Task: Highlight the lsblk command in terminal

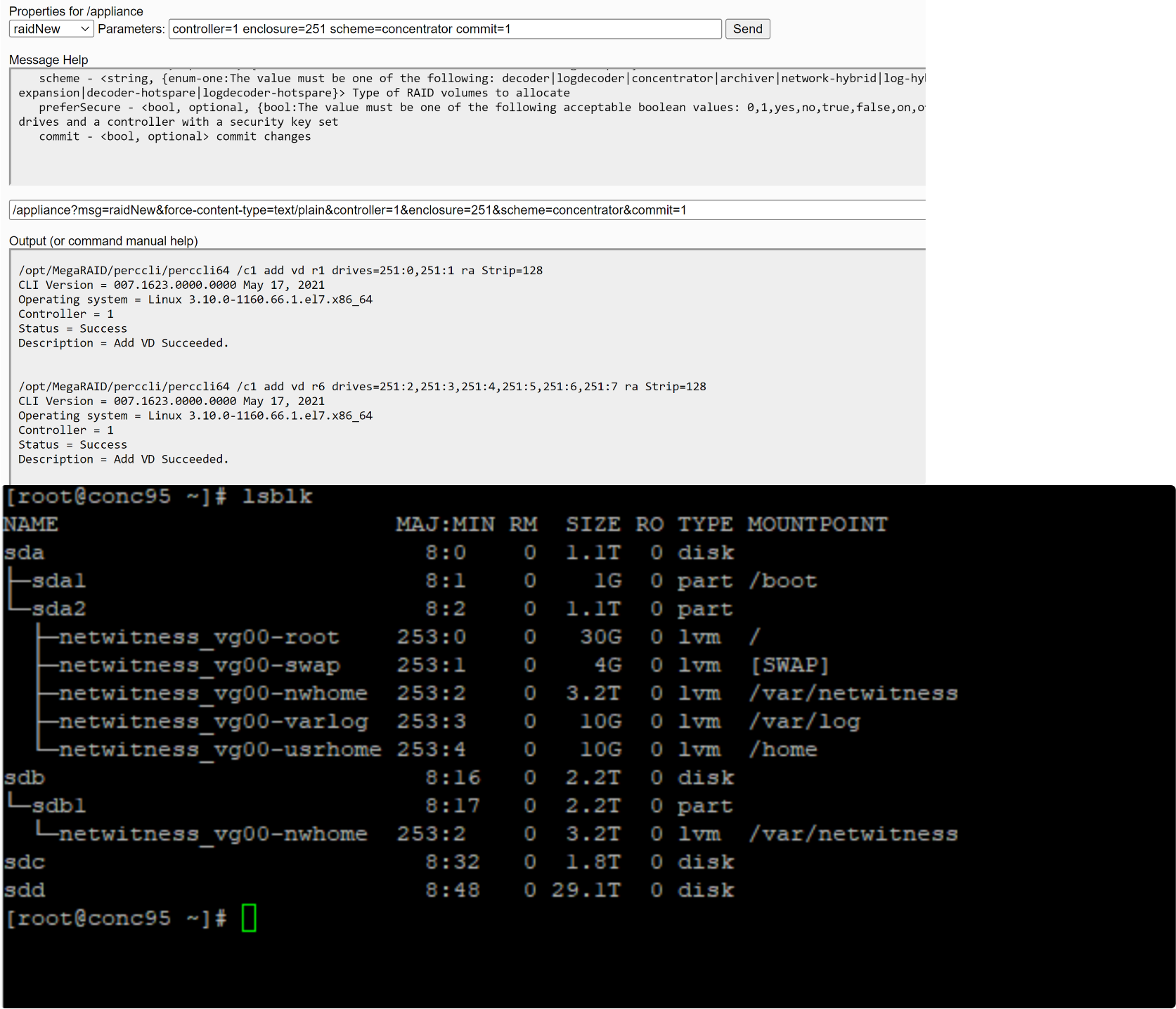Action: (277, 496)
